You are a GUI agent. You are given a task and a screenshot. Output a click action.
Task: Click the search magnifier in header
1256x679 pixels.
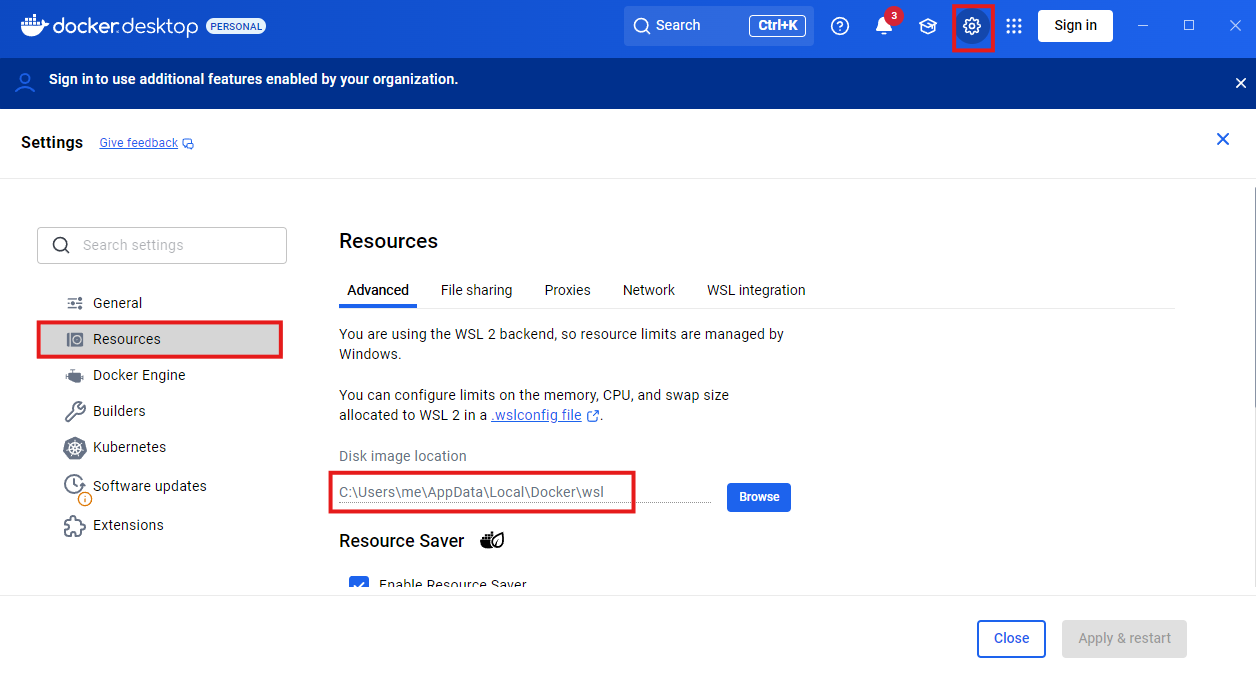tap(642, 26)
